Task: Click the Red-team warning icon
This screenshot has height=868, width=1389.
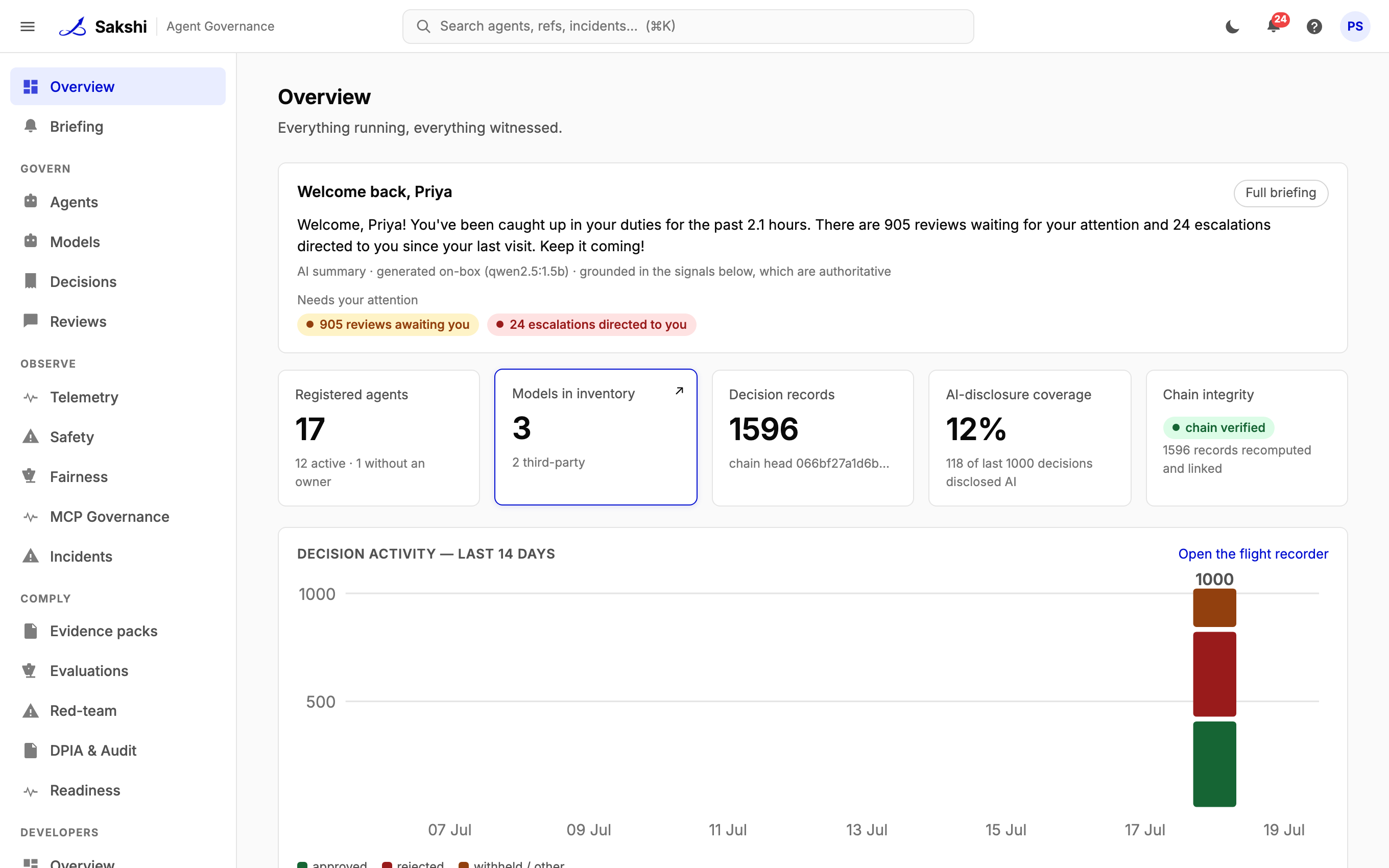Action: point(31,711)
